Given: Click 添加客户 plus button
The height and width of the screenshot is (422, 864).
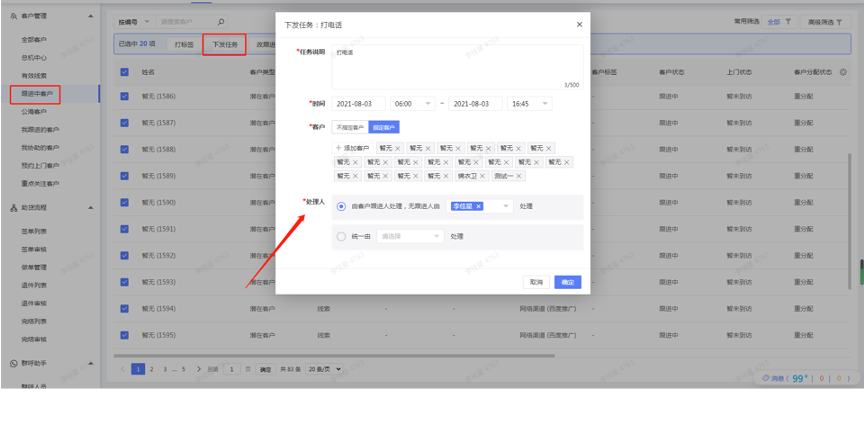Looking at the screenshot, I should (x=352, y=148).
